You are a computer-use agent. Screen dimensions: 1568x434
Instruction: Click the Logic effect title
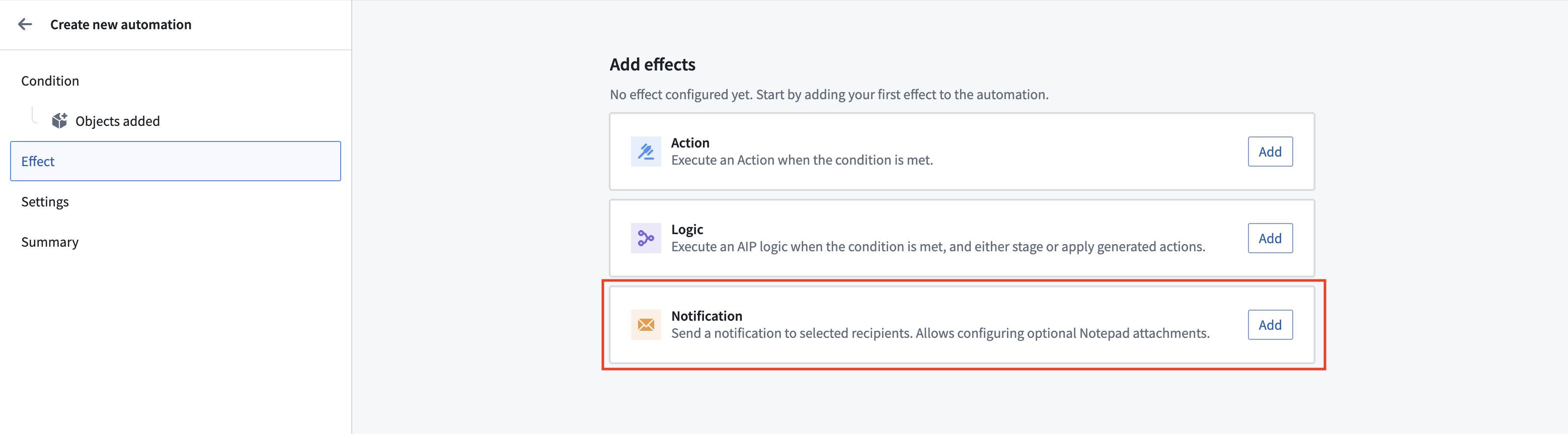(687, 230)
